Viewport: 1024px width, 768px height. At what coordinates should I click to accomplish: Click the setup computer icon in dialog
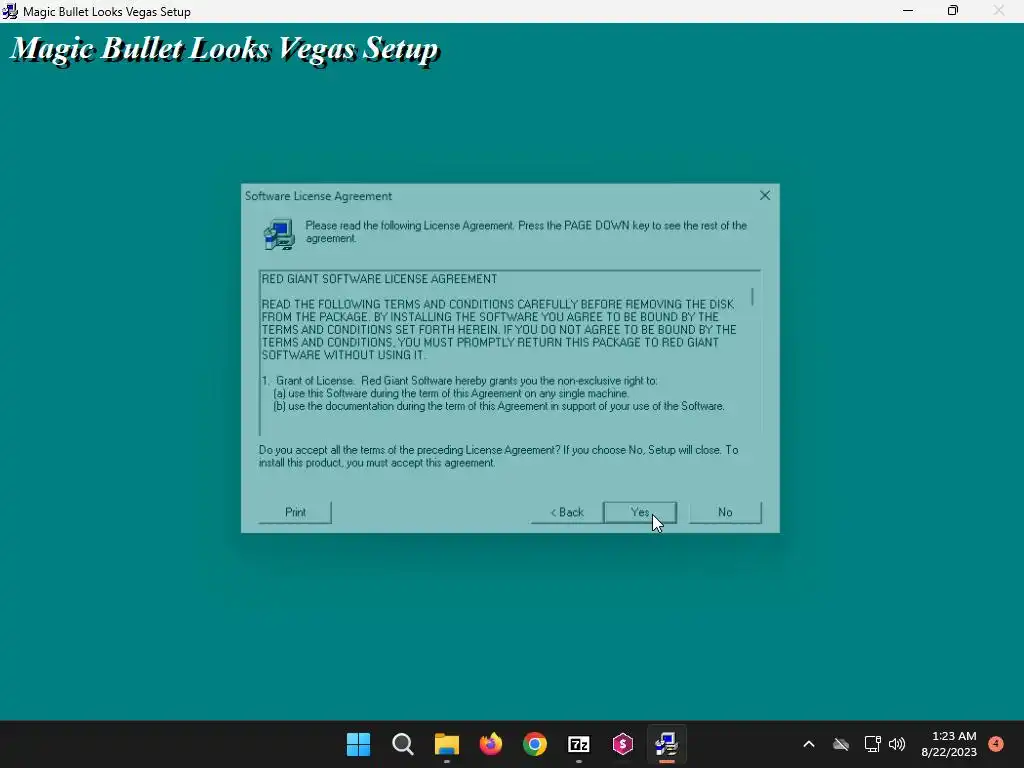(280, 234)
